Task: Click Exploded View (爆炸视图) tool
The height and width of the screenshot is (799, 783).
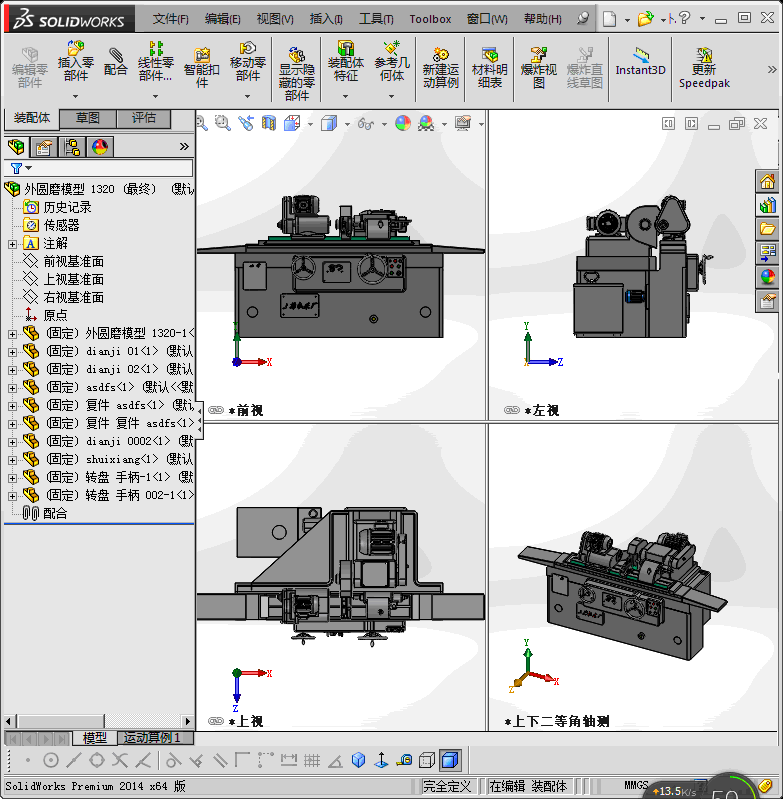Action: tap(538, 67)
